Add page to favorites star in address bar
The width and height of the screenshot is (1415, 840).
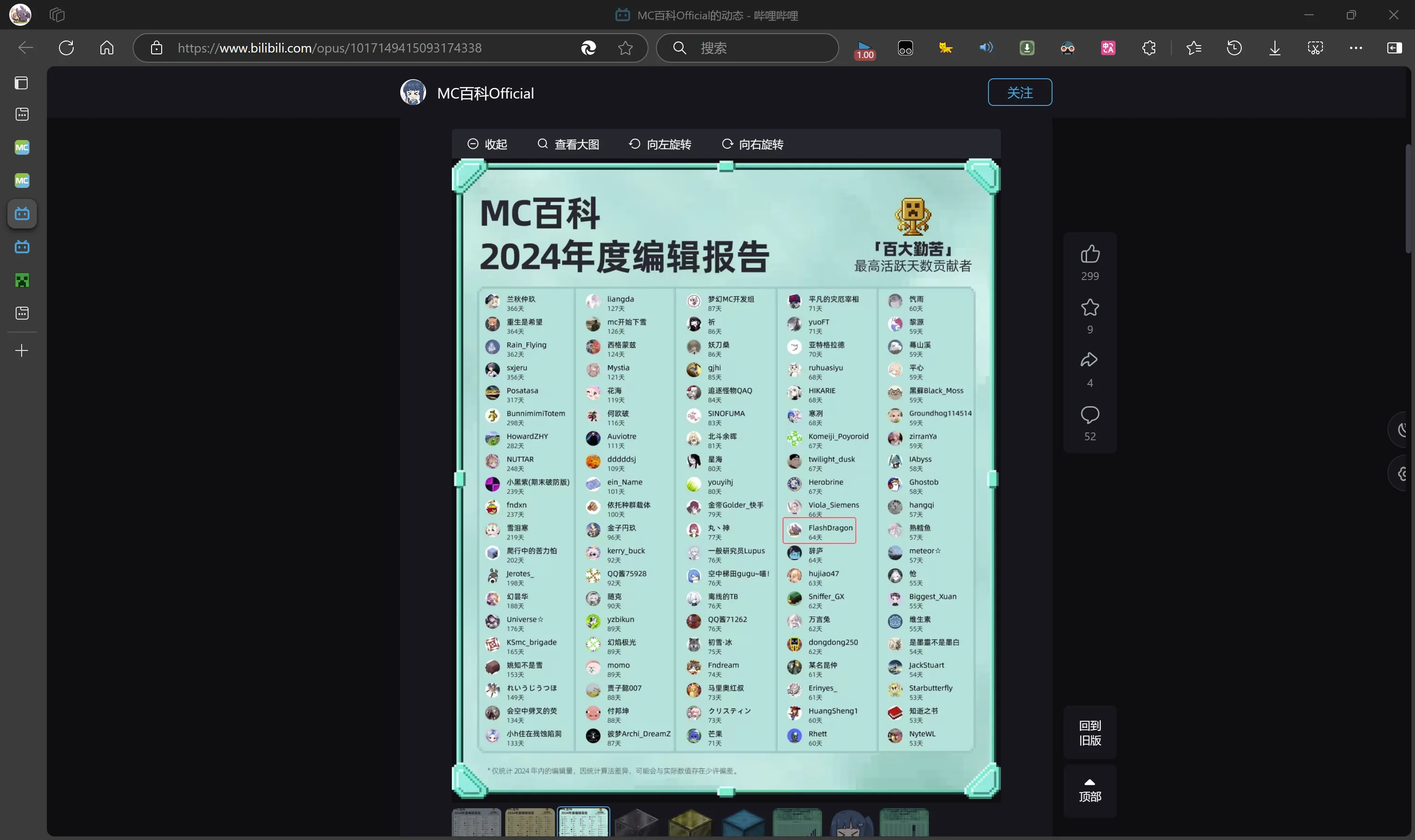click(625, 48)
